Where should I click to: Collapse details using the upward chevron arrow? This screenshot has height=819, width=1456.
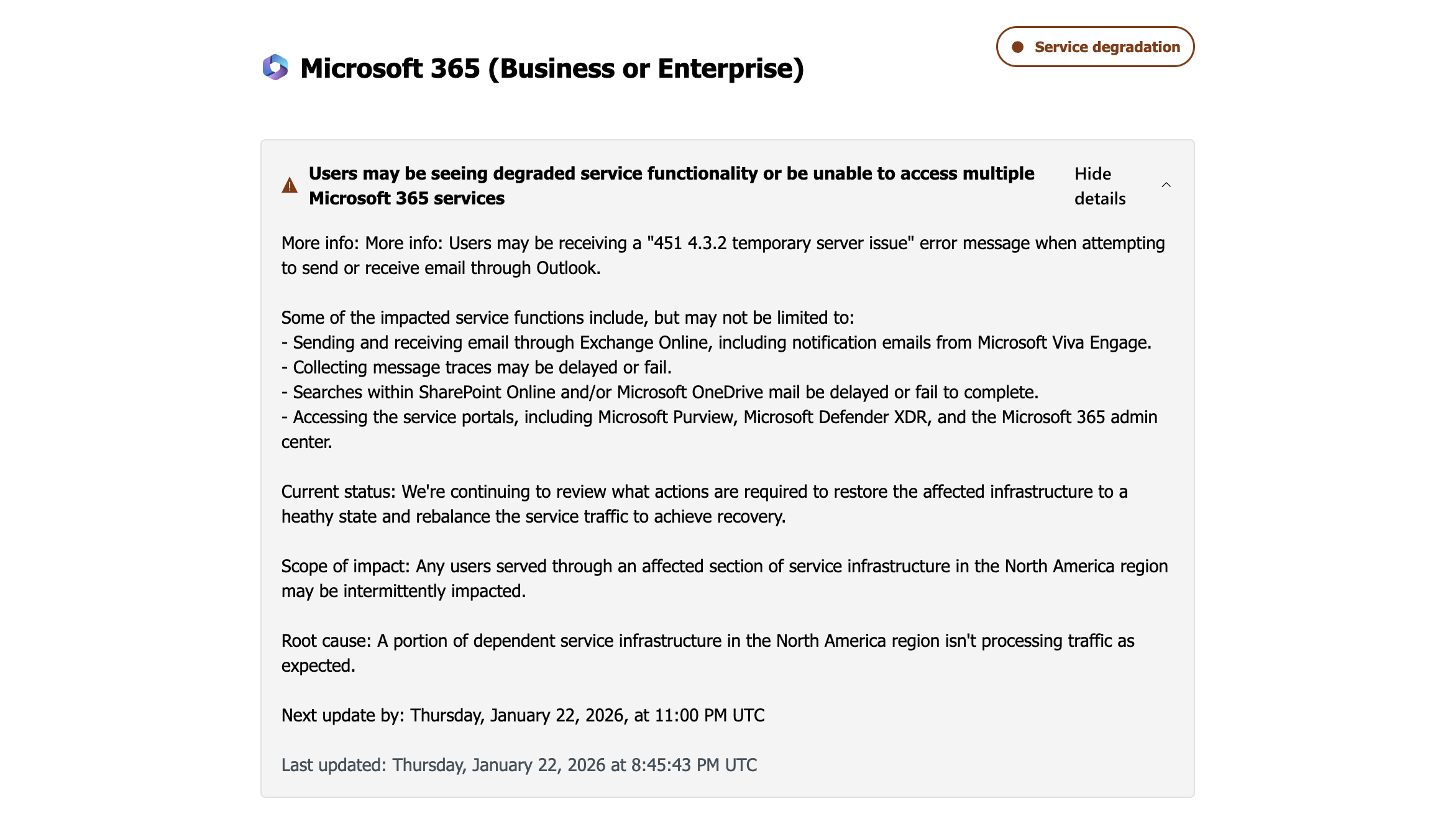pyautogui.click(x=1166, y=185)
